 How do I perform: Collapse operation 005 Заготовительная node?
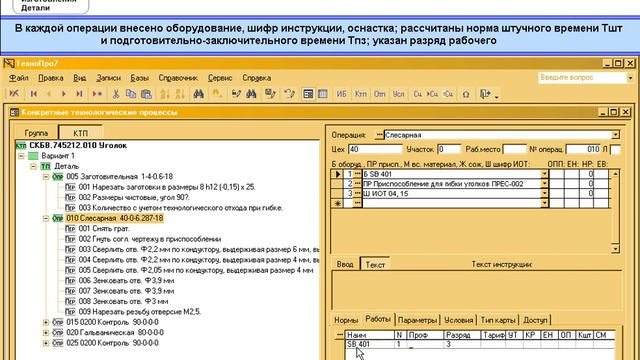point(46,177)
